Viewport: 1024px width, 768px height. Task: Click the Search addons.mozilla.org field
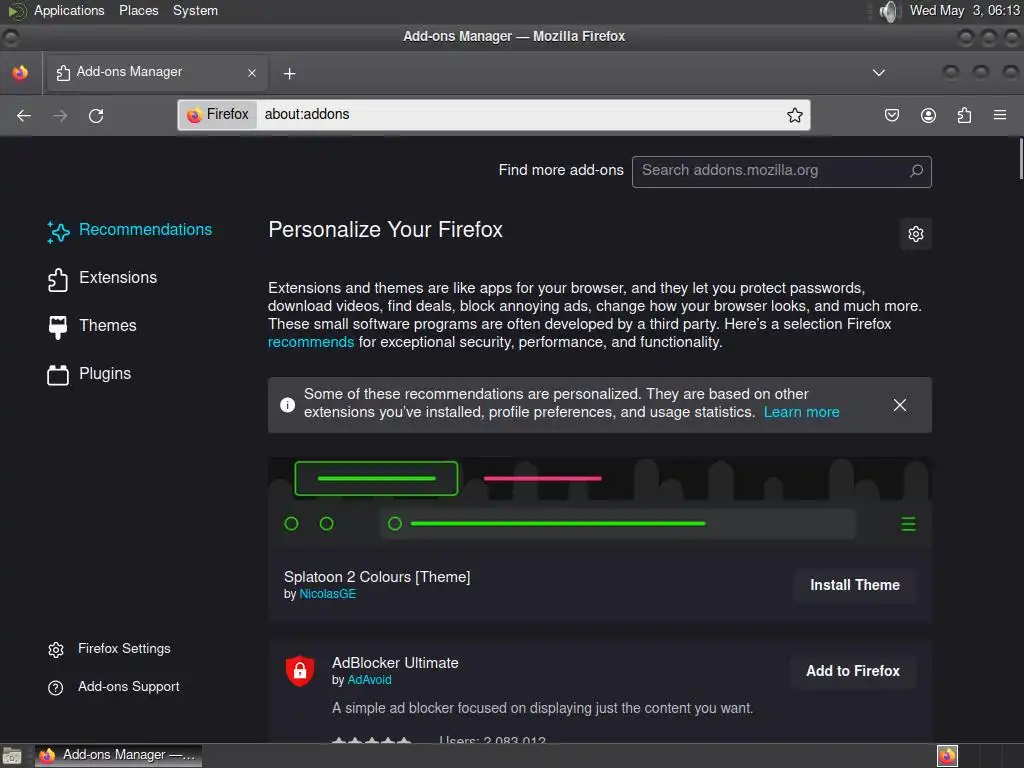(782, 171)
